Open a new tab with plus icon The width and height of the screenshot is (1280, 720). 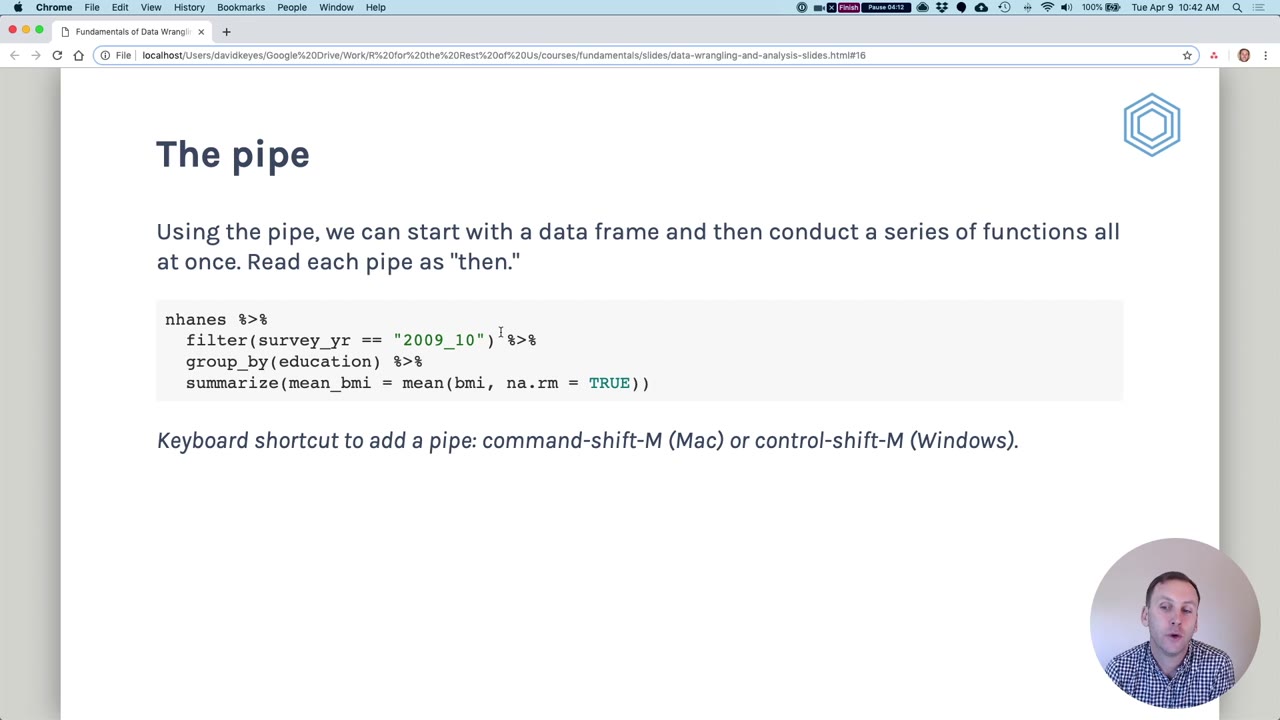click(226, 31)
